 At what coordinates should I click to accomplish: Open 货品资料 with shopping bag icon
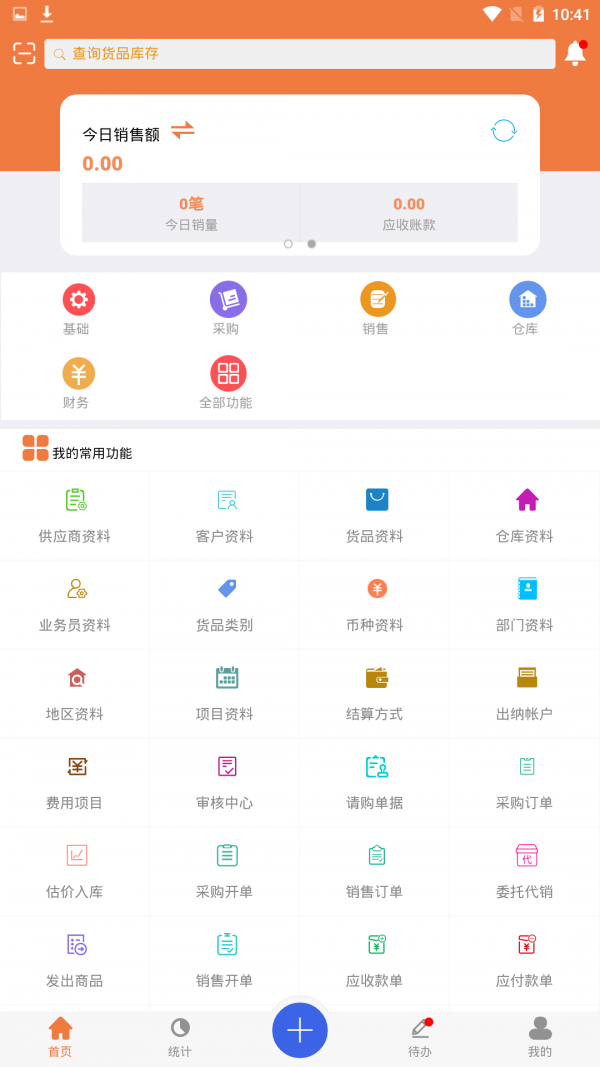[x=376, y=515]
